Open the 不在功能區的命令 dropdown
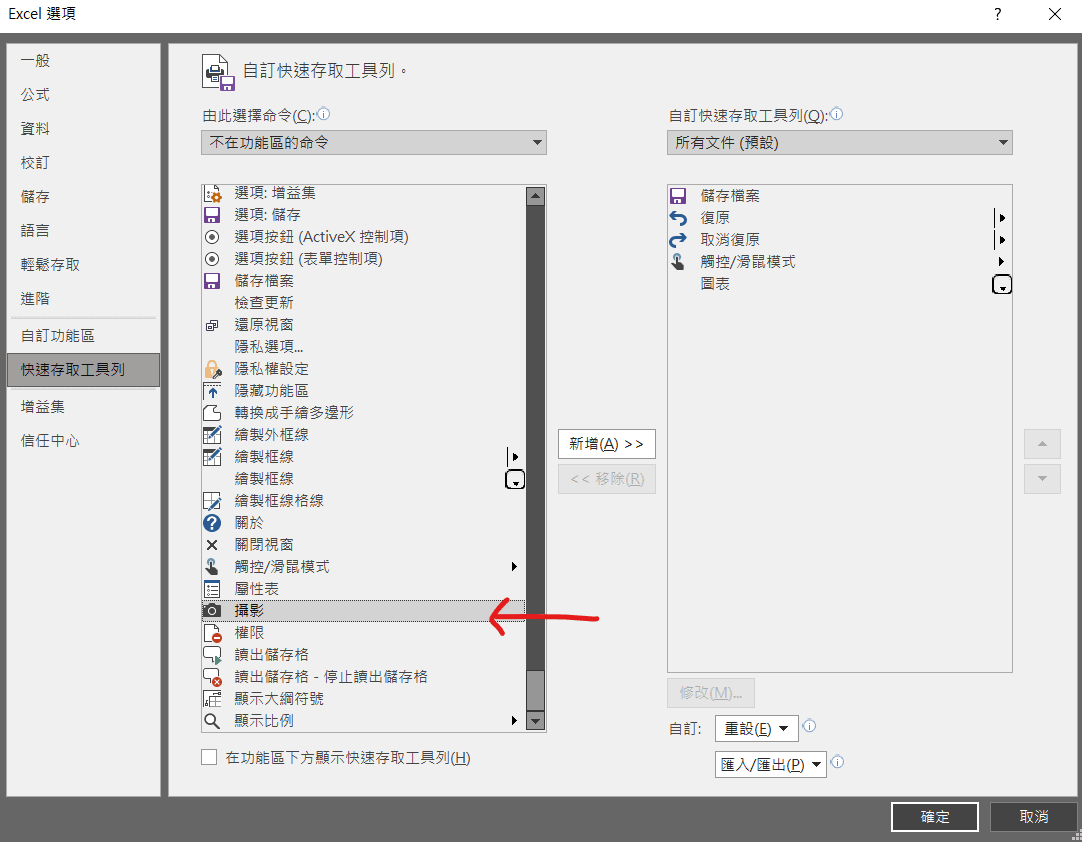The height and width of the screenshot is (842, 1082). click(373, 142)
